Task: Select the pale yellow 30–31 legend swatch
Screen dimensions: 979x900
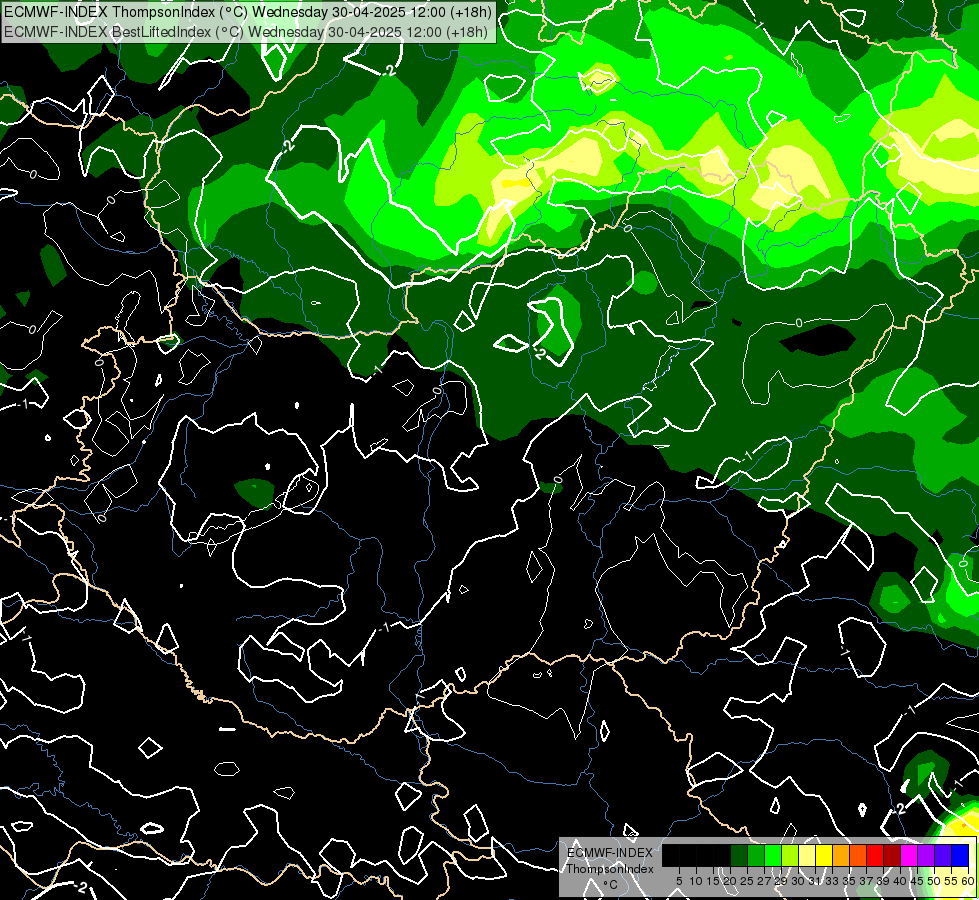Action: pyautogui.click(x=807, y=855)
